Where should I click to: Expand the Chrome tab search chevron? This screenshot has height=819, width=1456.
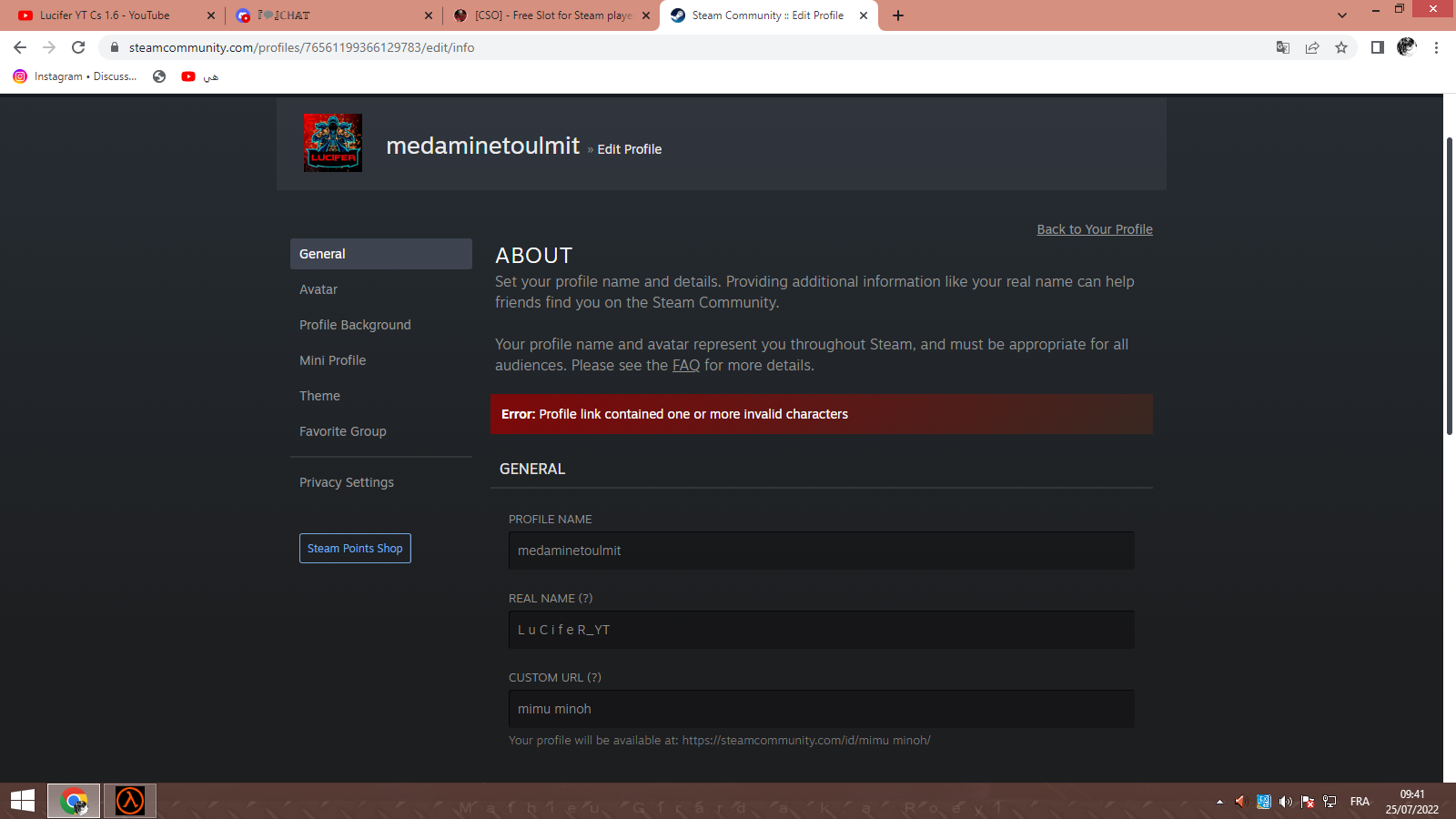(1342, 15)
